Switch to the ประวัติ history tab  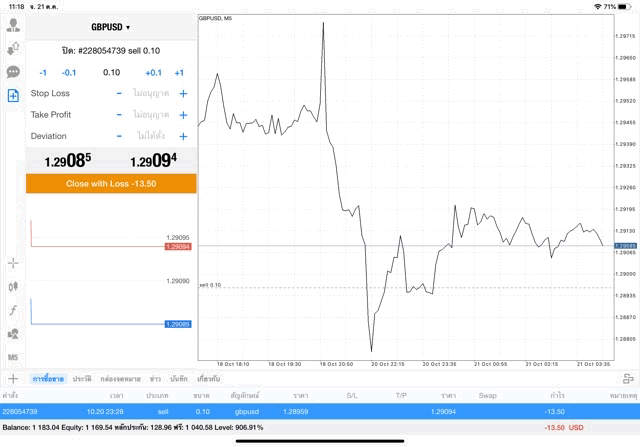(x=82, y=379)
